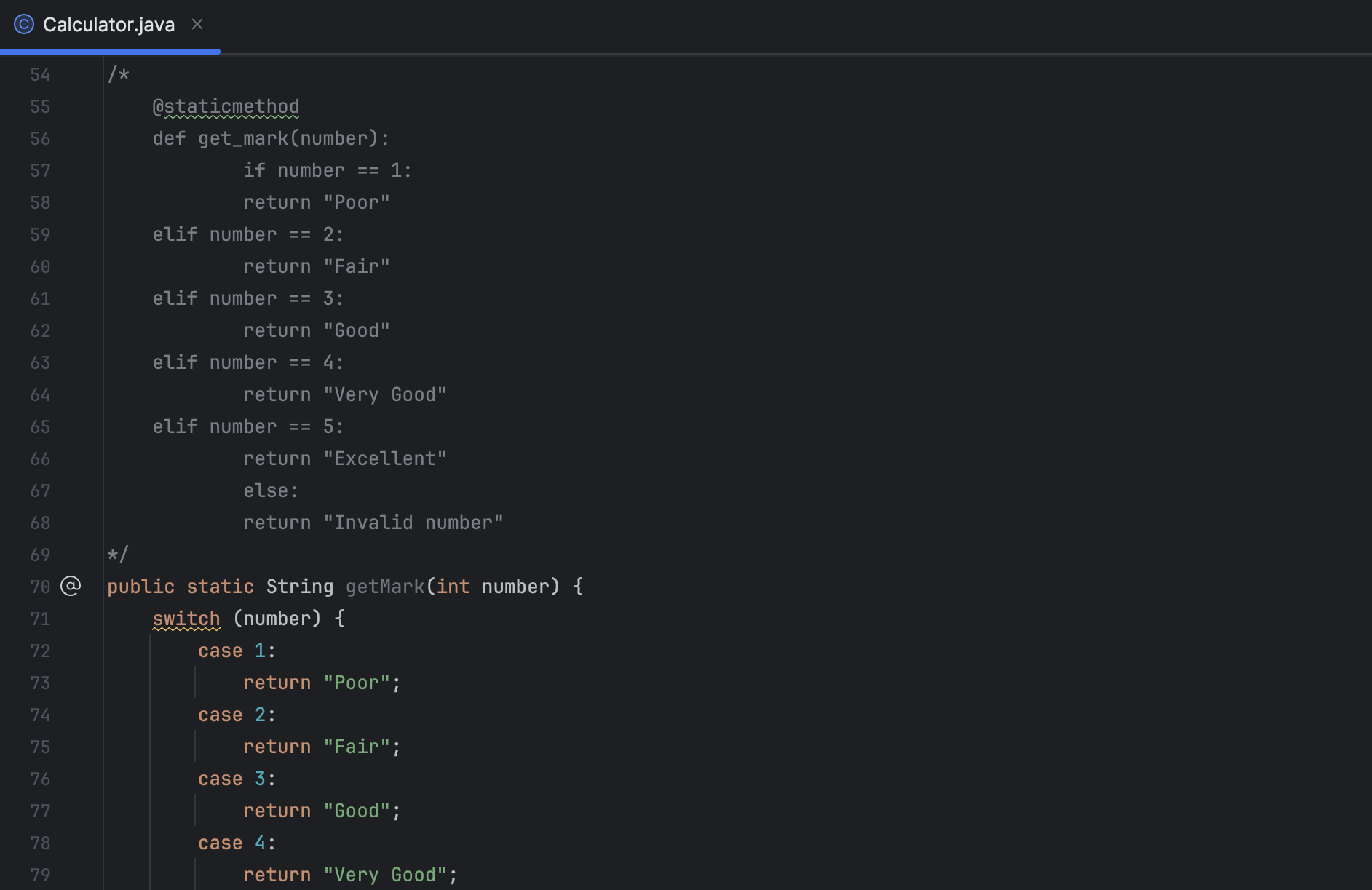Click the blue loading progress bar under the tab
This screenshot has width=1372, height=890.
point(109,51)
